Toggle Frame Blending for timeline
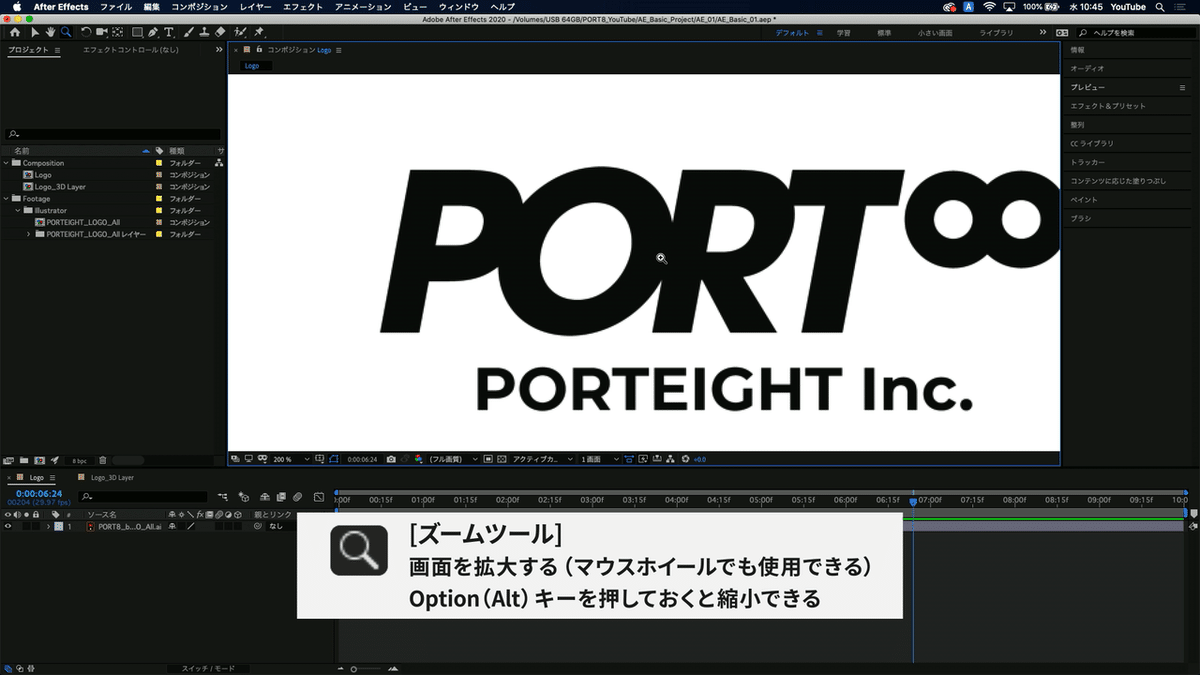 tap(281, 497)
